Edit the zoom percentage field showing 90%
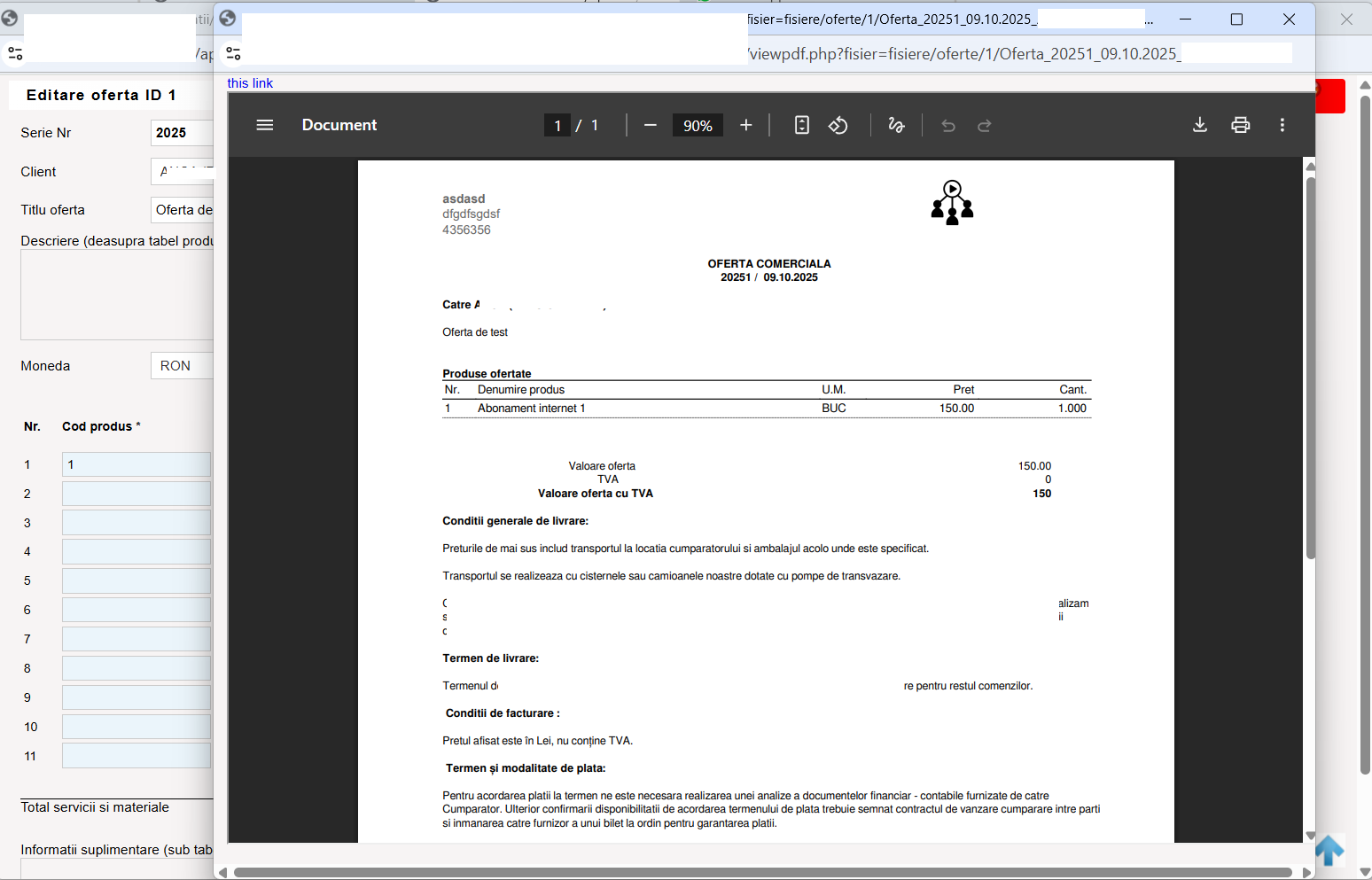The width and height of the screenshot is (1372, 880). click(x=698, y=126)
